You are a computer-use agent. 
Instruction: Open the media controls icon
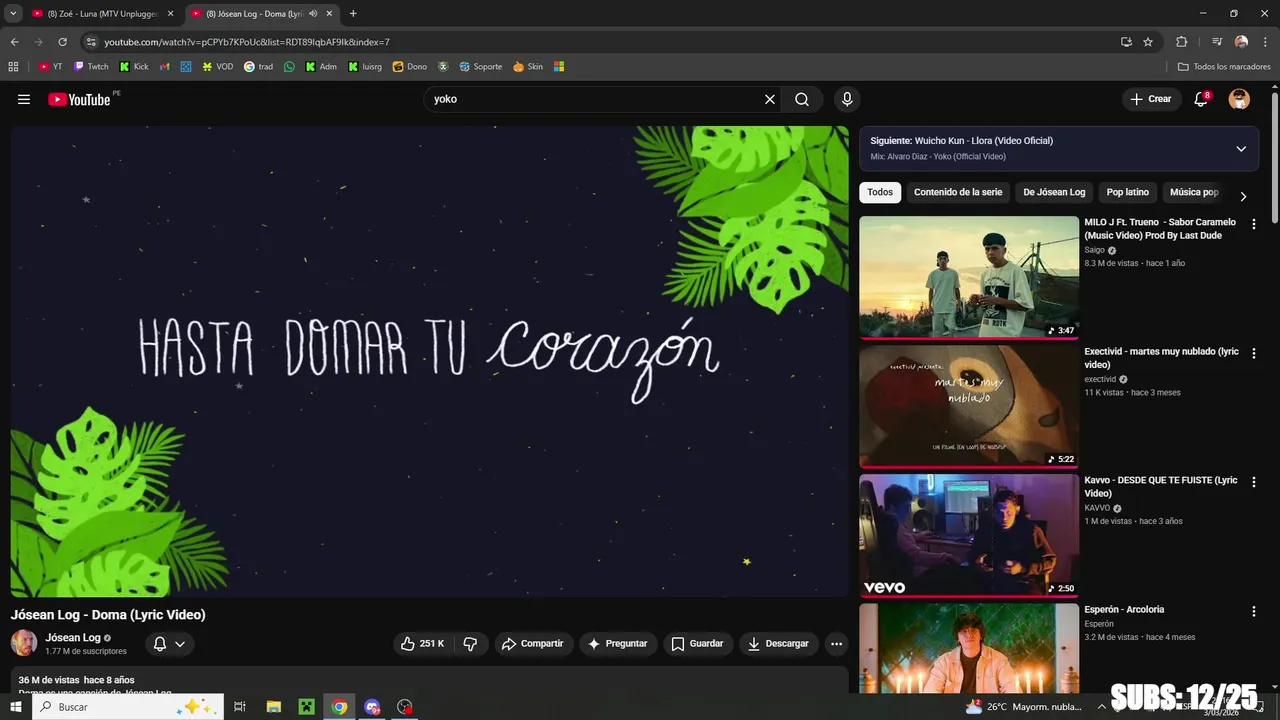coord(1217,42)
